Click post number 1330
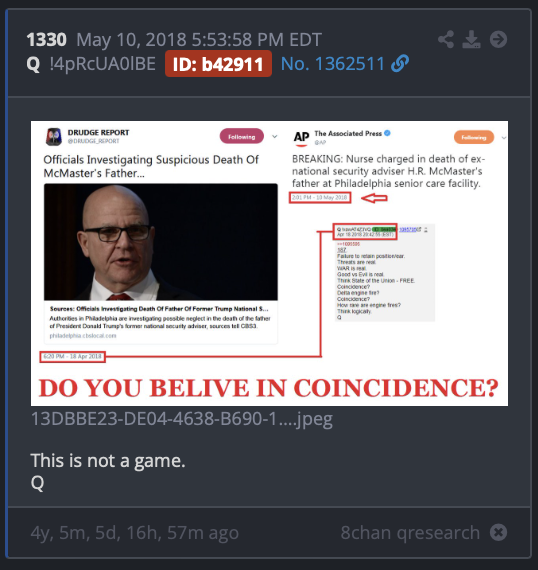The width and height of the screenshot is (538, 570). pos(47,39)
